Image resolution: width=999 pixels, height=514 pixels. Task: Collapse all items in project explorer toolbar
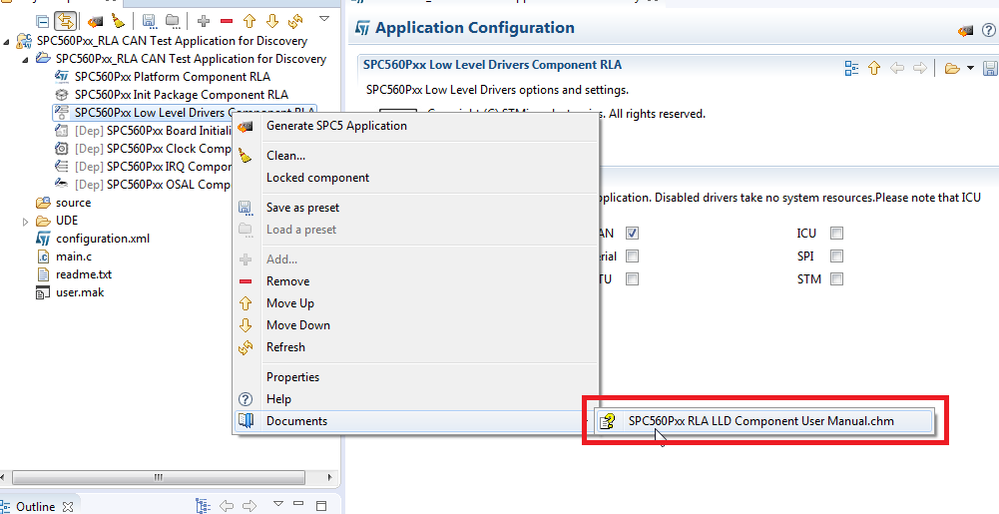42,21
